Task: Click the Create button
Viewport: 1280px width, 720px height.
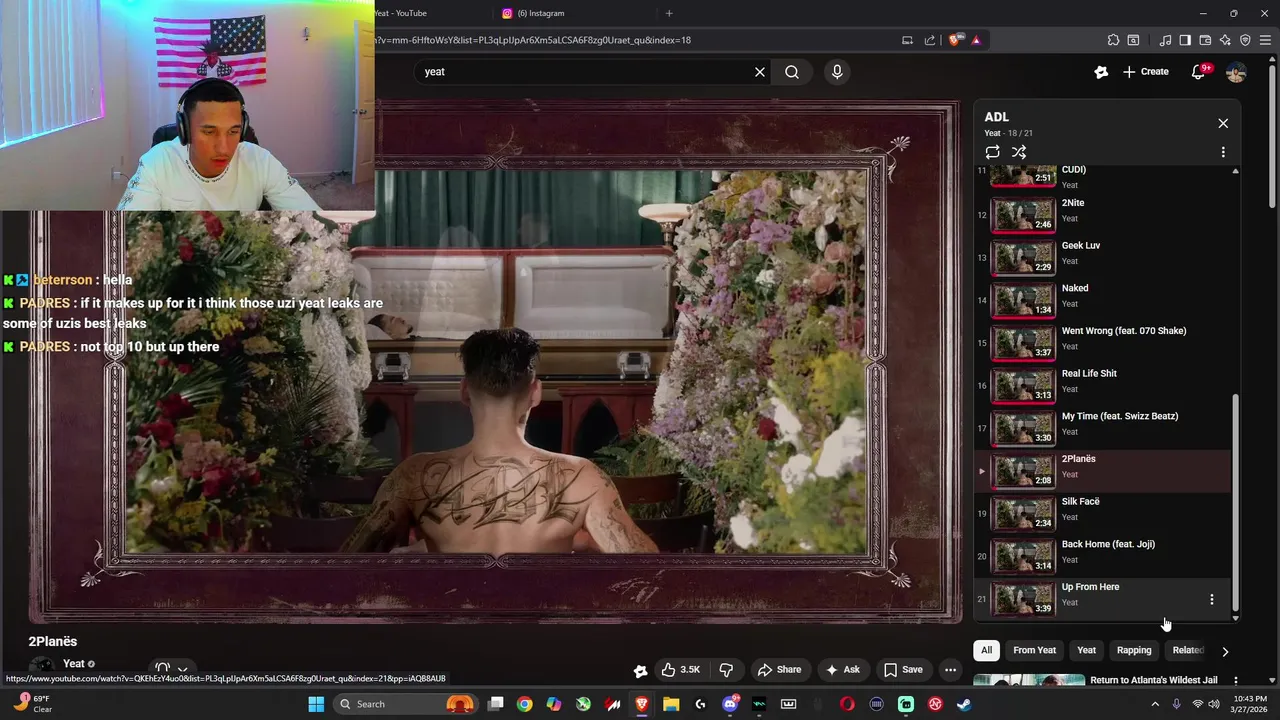Action: pos(1146,72)
